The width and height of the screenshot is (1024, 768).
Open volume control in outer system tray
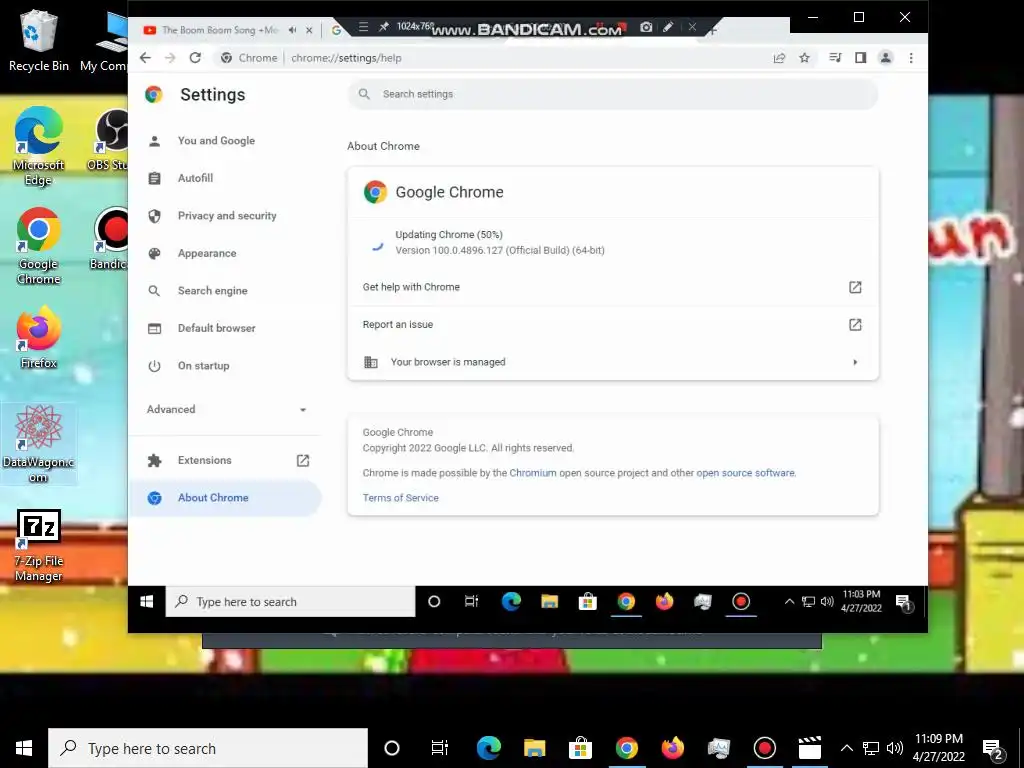895,748
